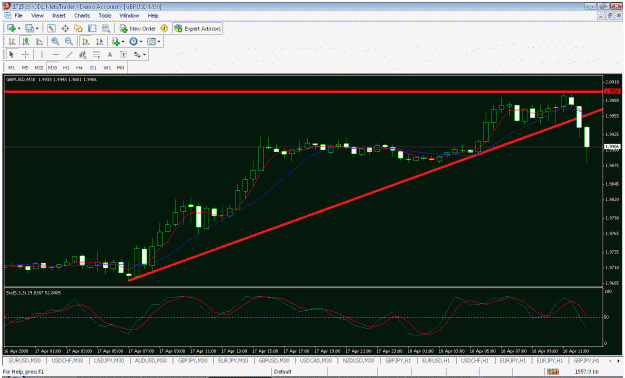
Task: Expand the Periods dropdown arrow
Action: (x=141, y=41)
